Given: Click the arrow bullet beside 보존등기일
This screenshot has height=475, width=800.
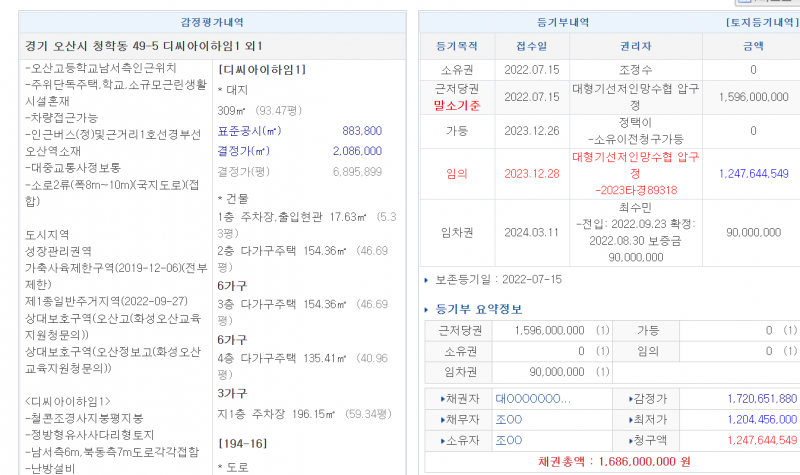Looking at the screenshot, I should point(427,280).
